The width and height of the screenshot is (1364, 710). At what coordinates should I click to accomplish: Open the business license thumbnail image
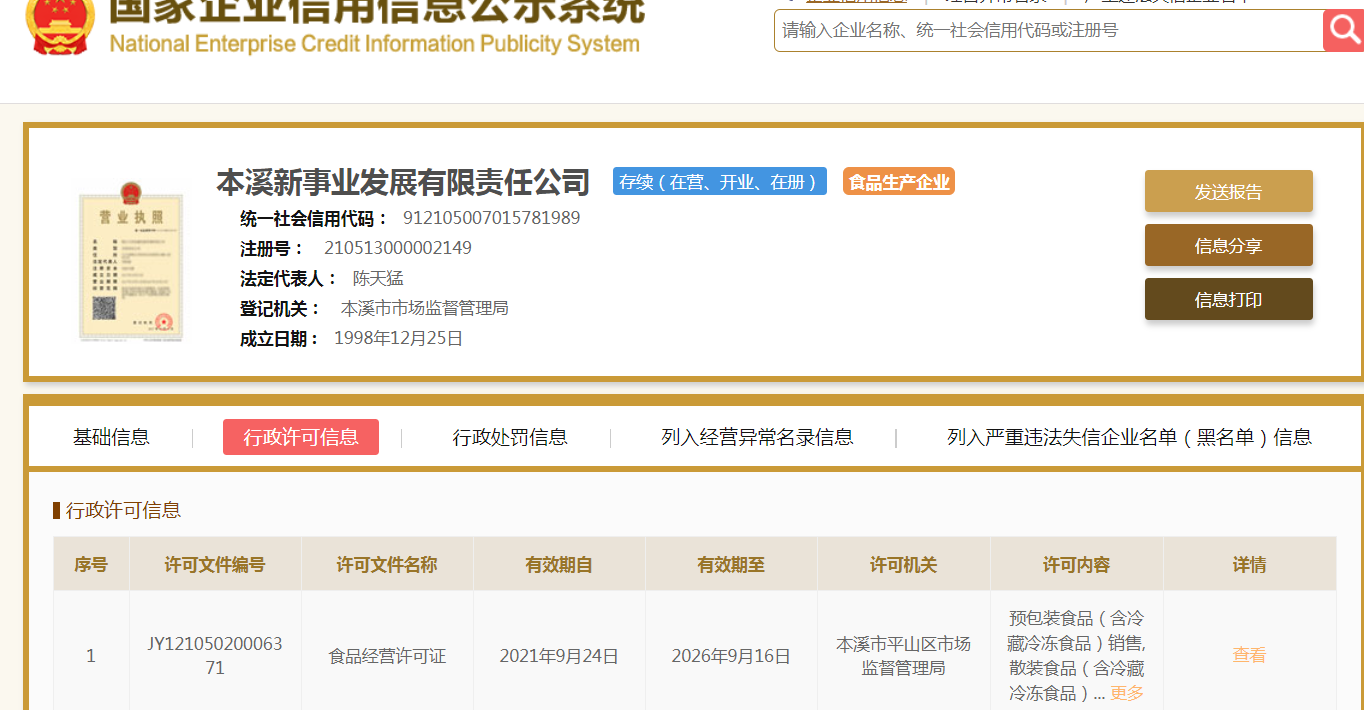click(132, 262)
